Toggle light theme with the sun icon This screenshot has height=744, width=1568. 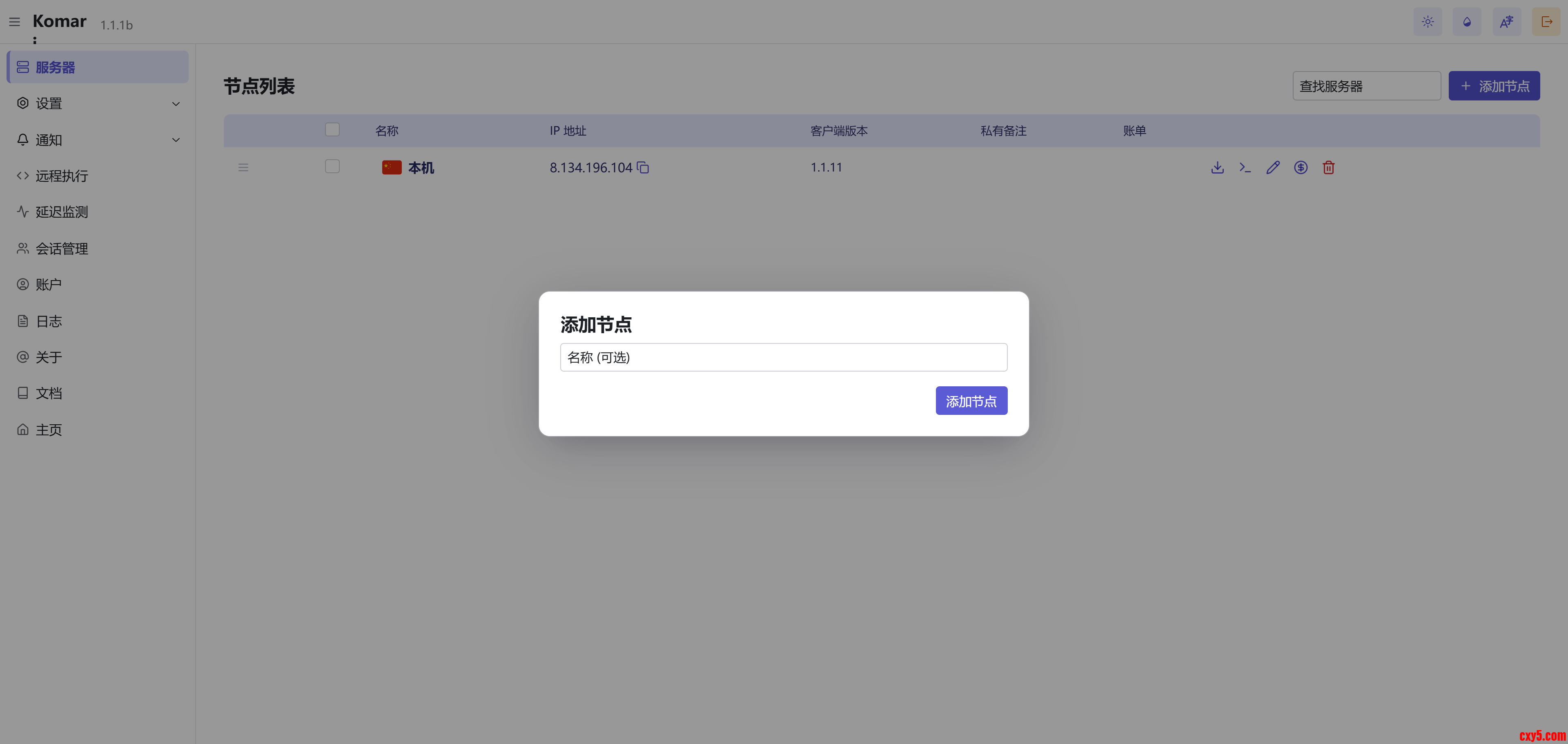pyautogui.click(x=1428, y=22)
